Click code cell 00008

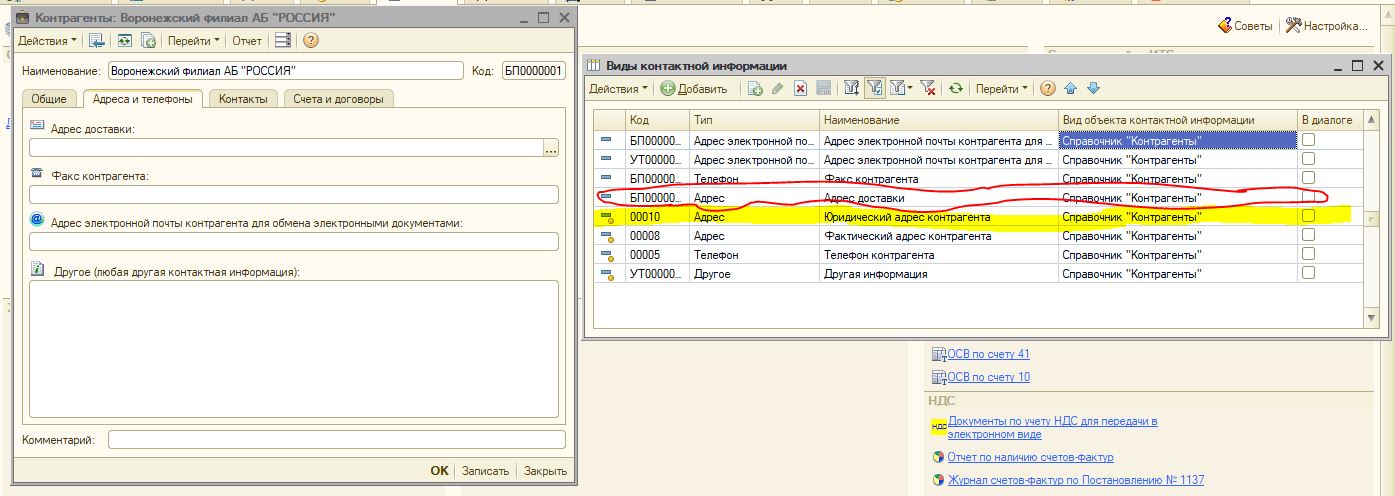tap(657, 236)
